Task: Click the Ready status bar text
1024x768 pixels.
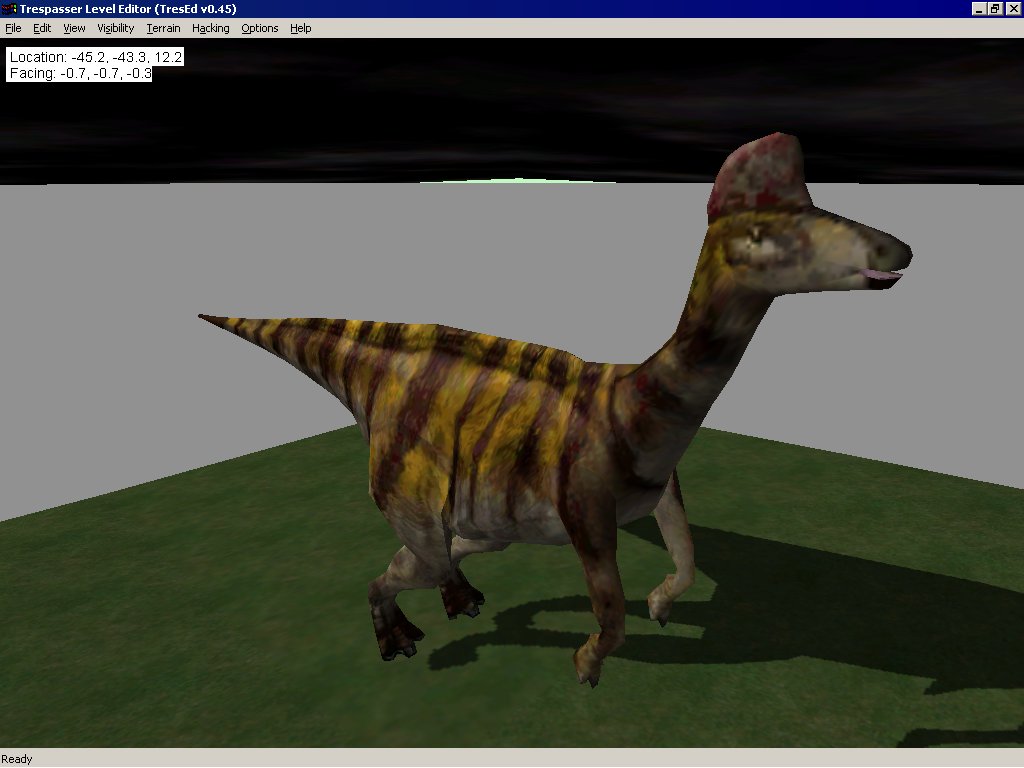Action: (x=16, y=759)
